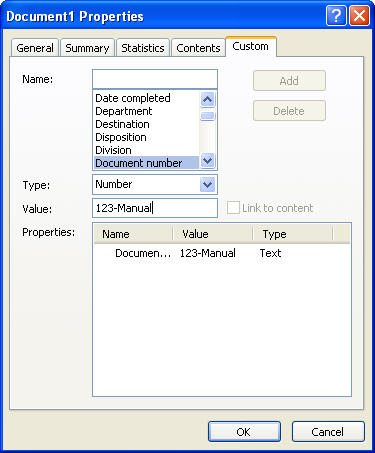This screenshot has width=375, height=453.
Task: Switch to the Contents tab
Action: tap(198, 48)
